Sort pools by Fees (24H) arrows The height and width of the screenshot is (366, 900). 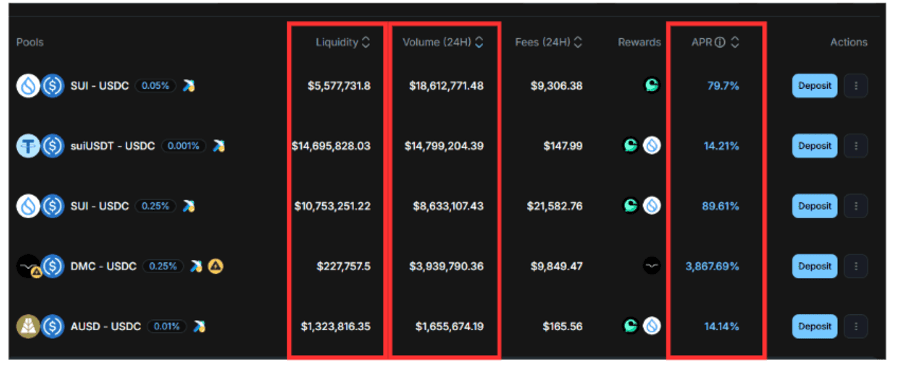578,42
